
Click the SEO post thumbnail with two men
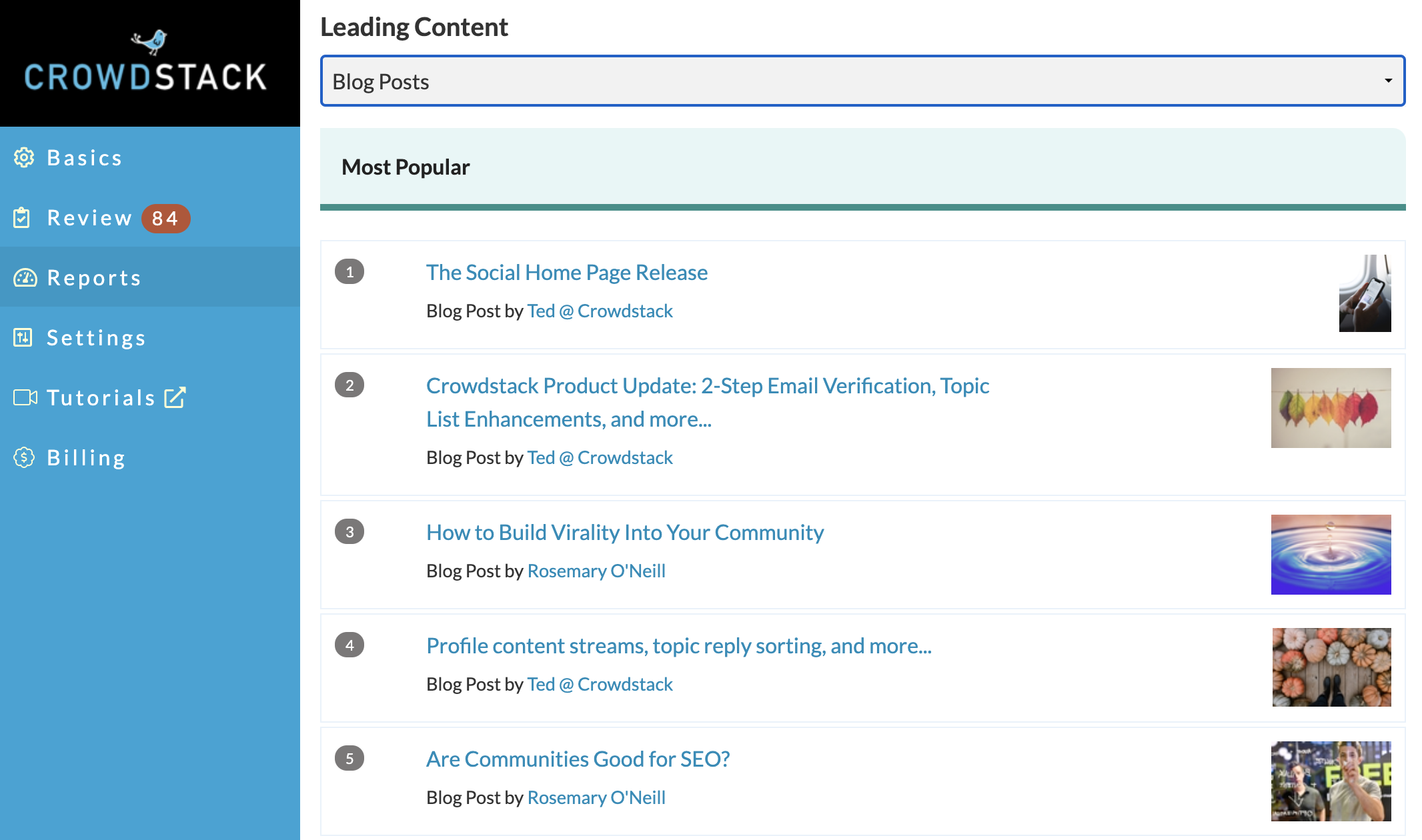[1331, 781]
